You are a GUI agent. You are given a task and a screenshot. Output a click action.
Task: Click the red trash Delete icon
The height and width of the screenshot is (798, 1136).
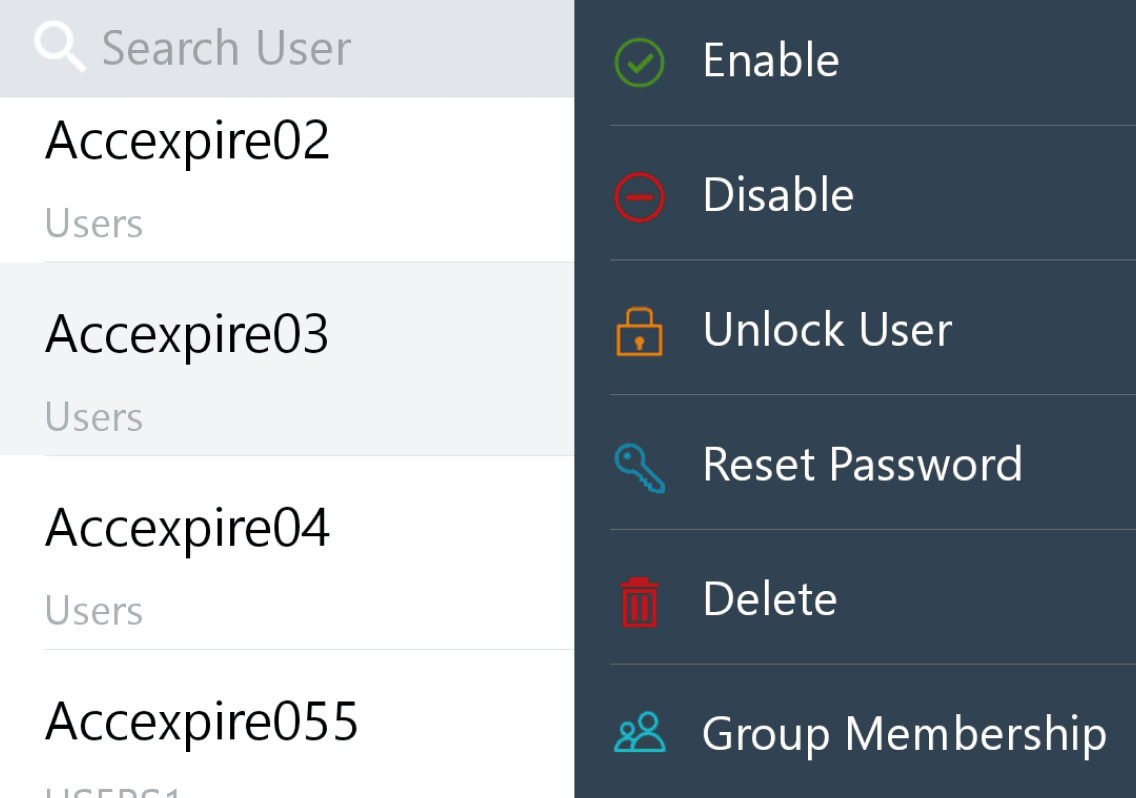[x=639, y=601]
